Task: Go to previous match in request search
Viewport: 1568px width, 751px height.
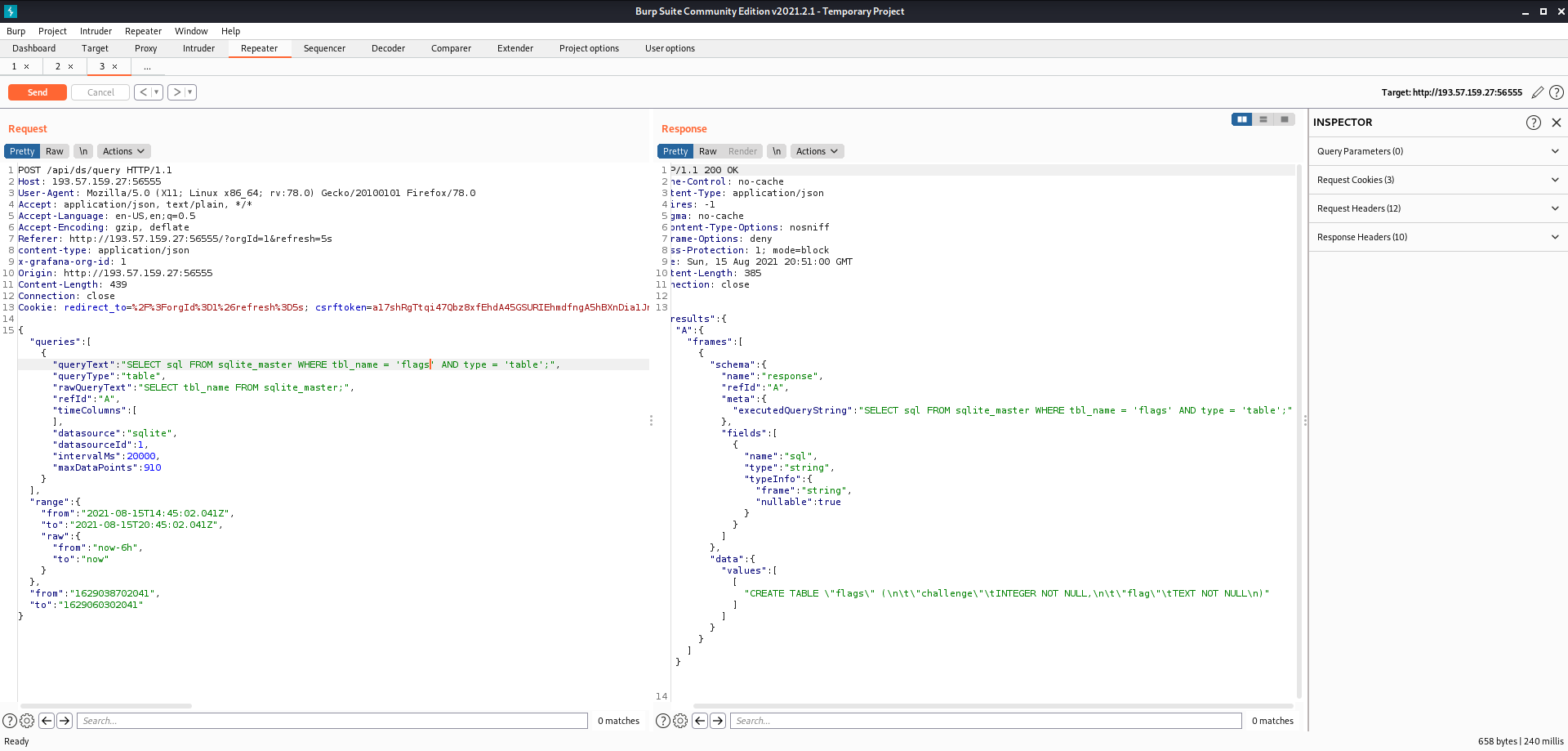Action: click(47, 721)
